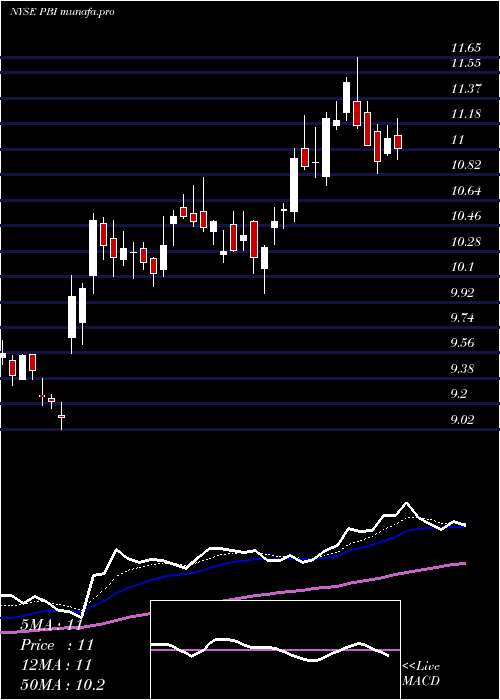
Task: Click the 5MA : 11 legend text
Action: coord(51,625)
